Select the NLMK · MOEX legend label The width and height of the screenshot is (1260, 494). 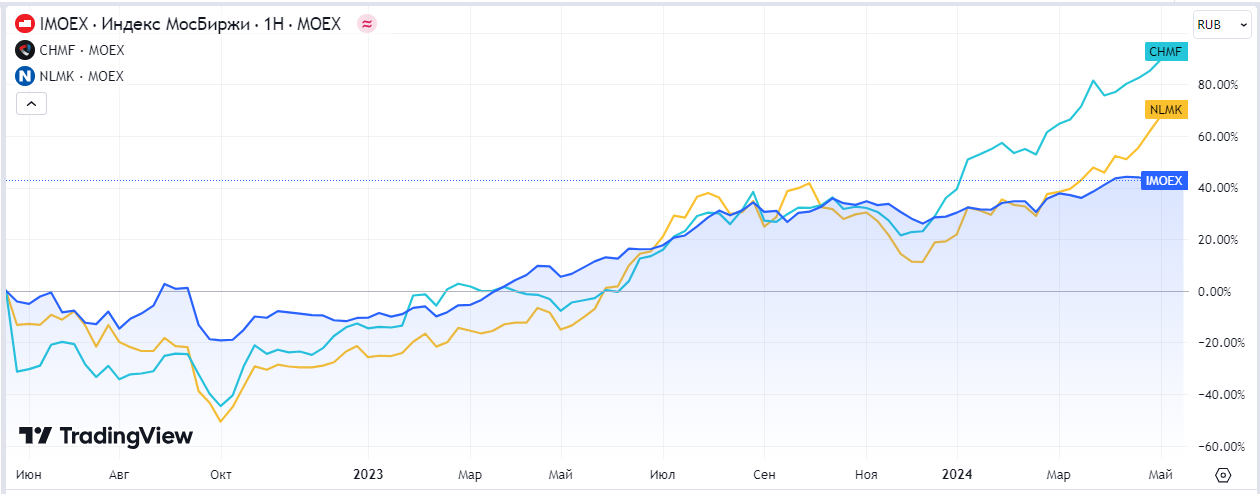(x=82, y=76)
